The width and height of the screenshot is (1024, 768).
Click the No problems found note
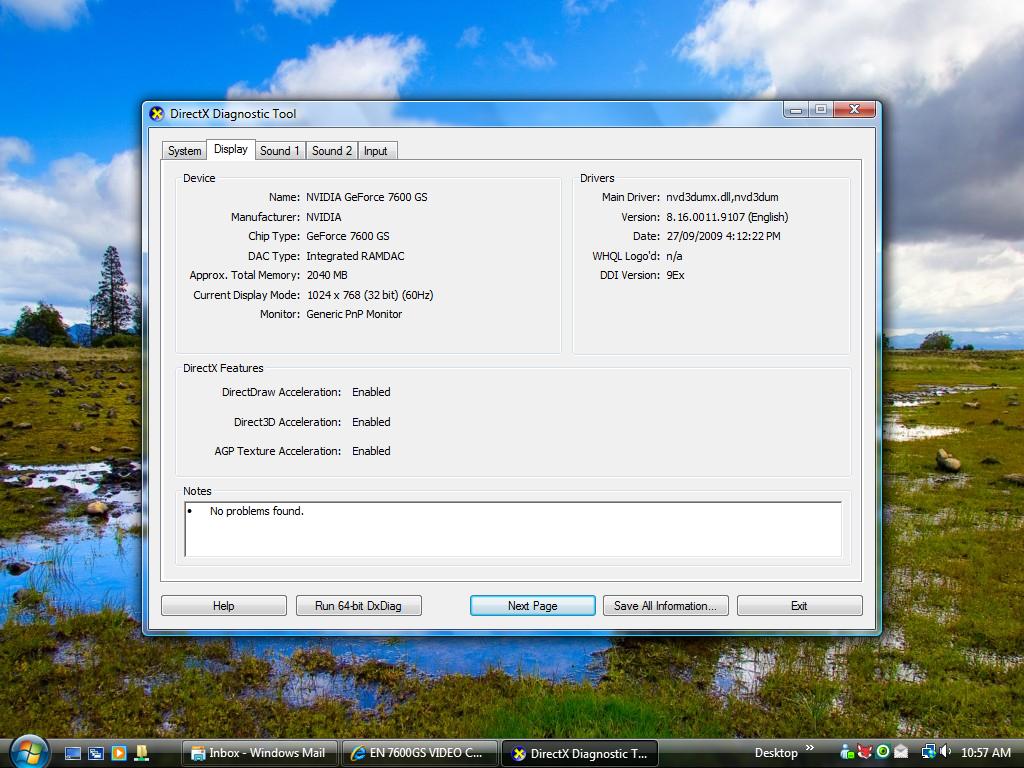click(257, 511)
